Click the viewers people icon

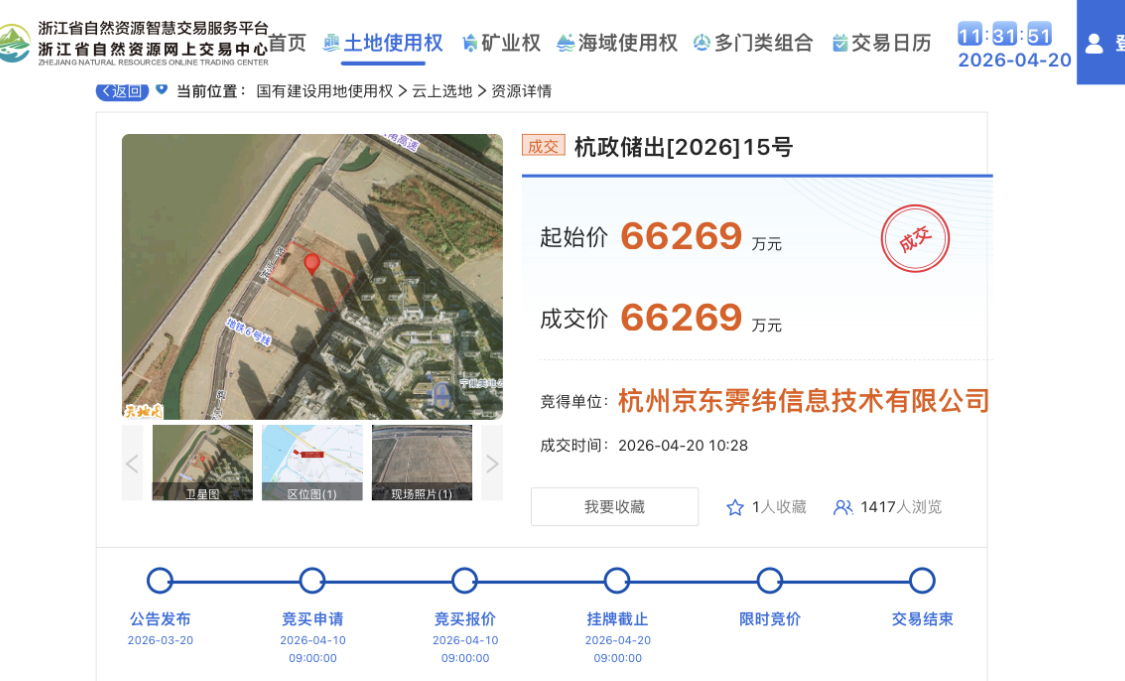(843, 507)
